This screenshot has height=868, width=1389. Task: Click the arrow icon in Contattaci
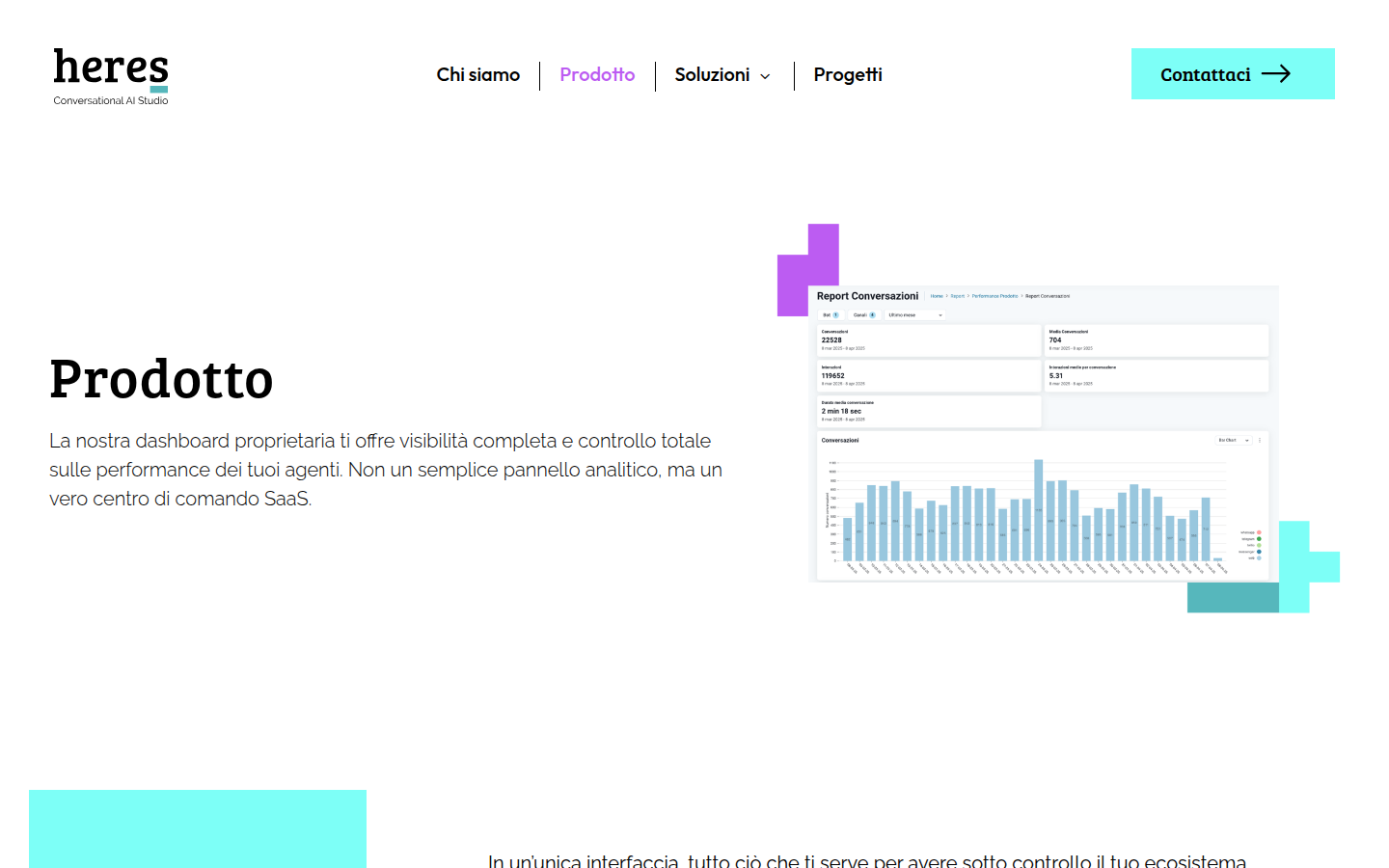[1276, 74]
